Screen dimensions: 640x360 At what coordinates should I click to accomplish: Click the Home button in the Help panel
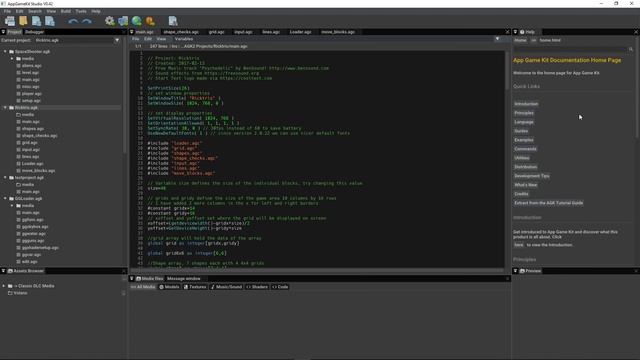[520, 40]
